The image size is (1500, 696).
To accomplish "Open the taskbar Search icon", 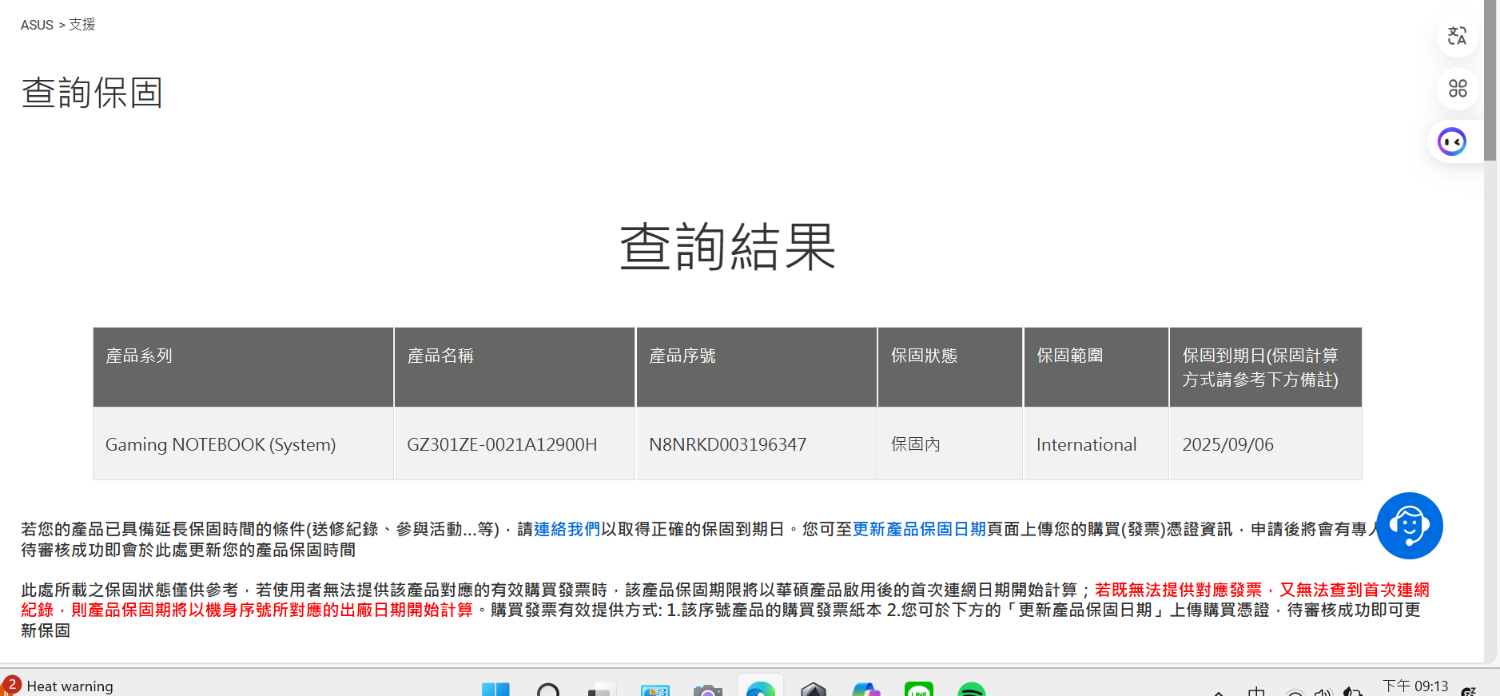I will [x=548, y=689].
